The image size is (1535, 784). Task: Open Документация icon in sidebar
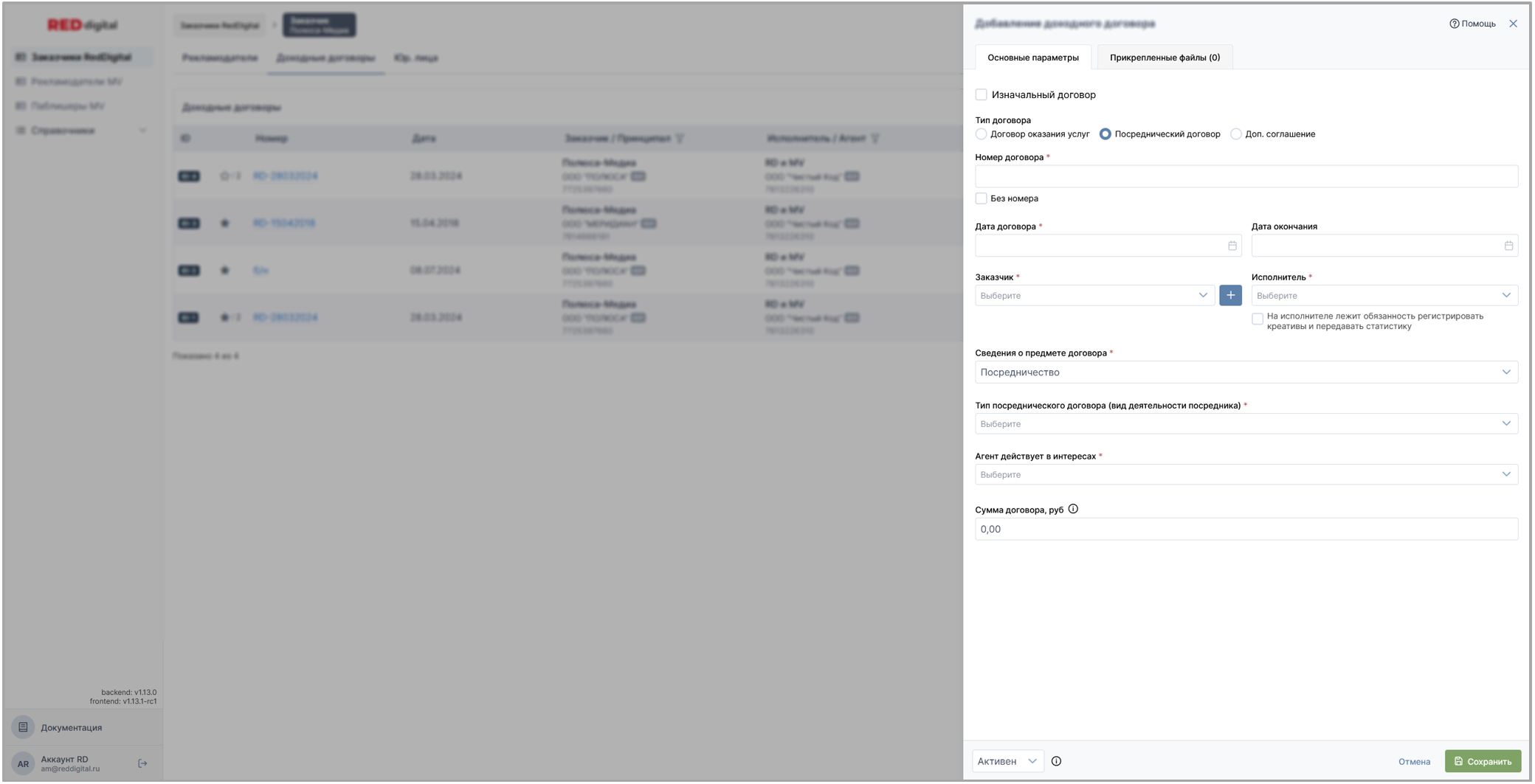click(x=24, y=727)
